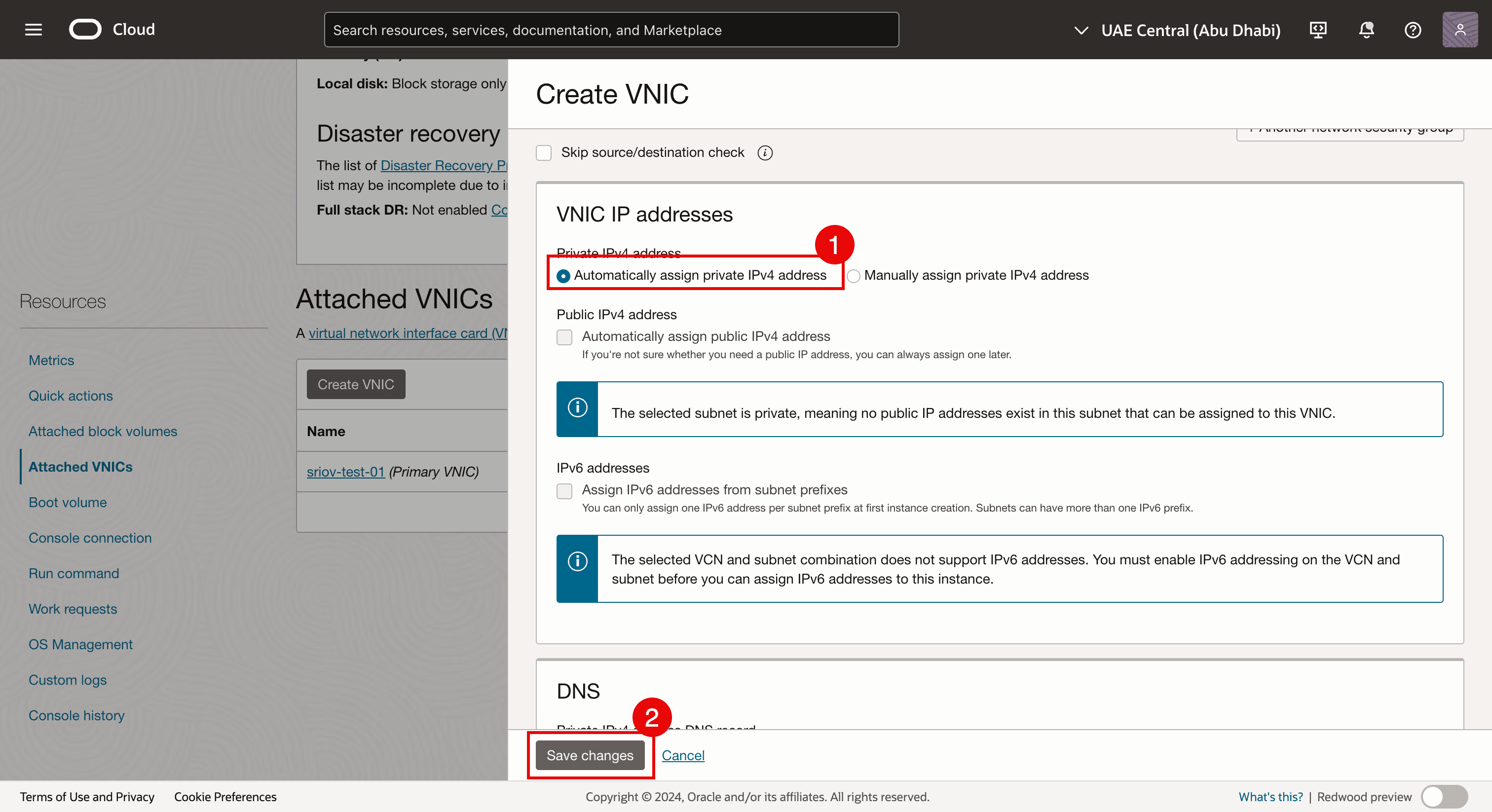Select Manually assign private IPv4 address
Screen dimensions: 1492x812
pyautogui.click(x=854, y=276)
